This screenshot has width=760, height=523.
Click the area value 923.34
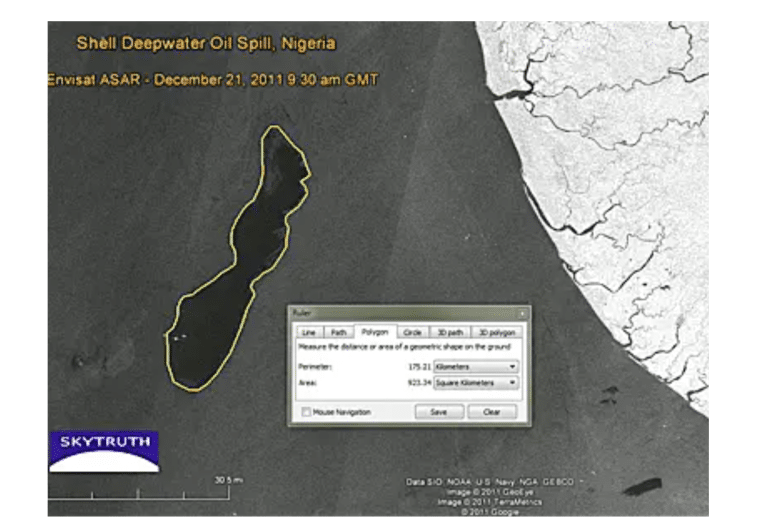point(419,383)
